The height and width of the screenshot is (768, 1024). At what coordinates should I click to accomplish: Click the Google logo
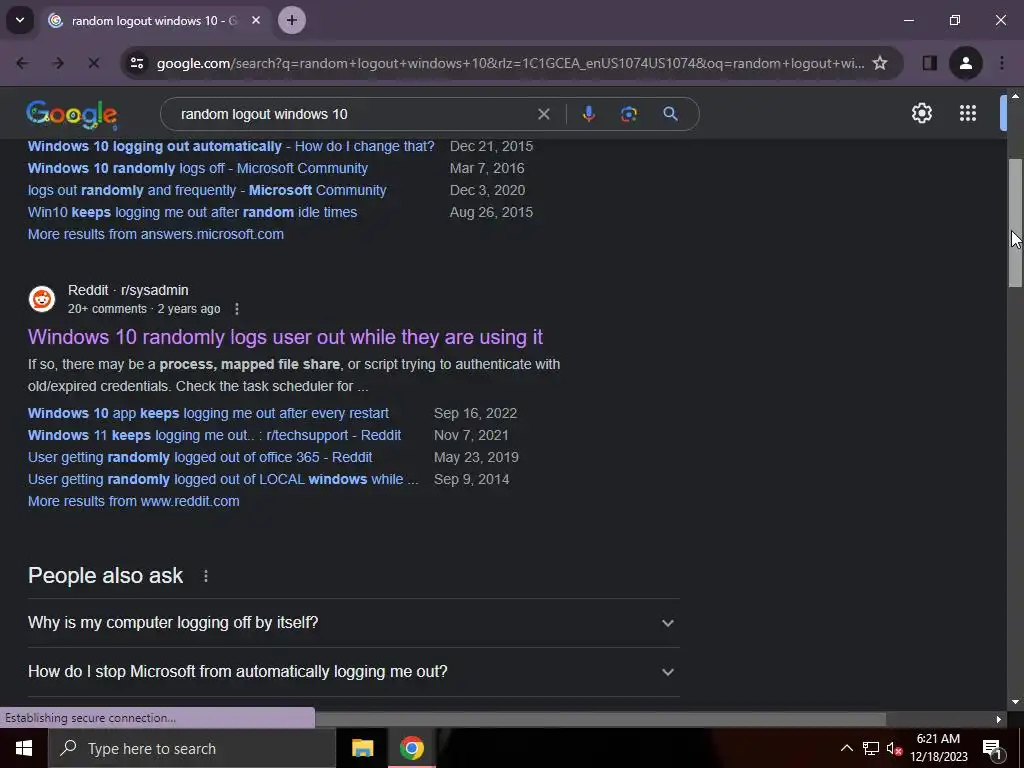click(72, 115)
